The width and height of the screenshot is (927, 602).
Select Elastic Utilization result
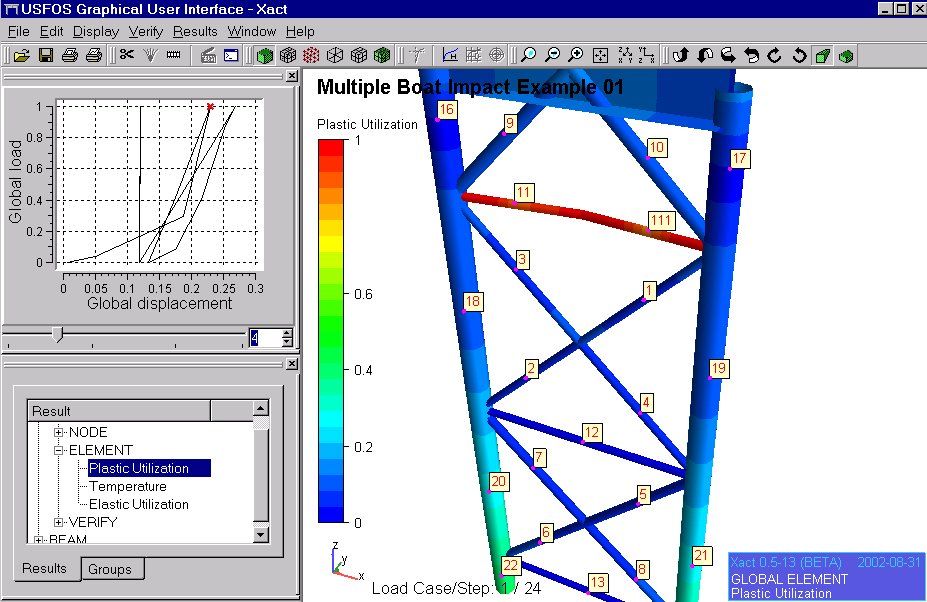138,504
